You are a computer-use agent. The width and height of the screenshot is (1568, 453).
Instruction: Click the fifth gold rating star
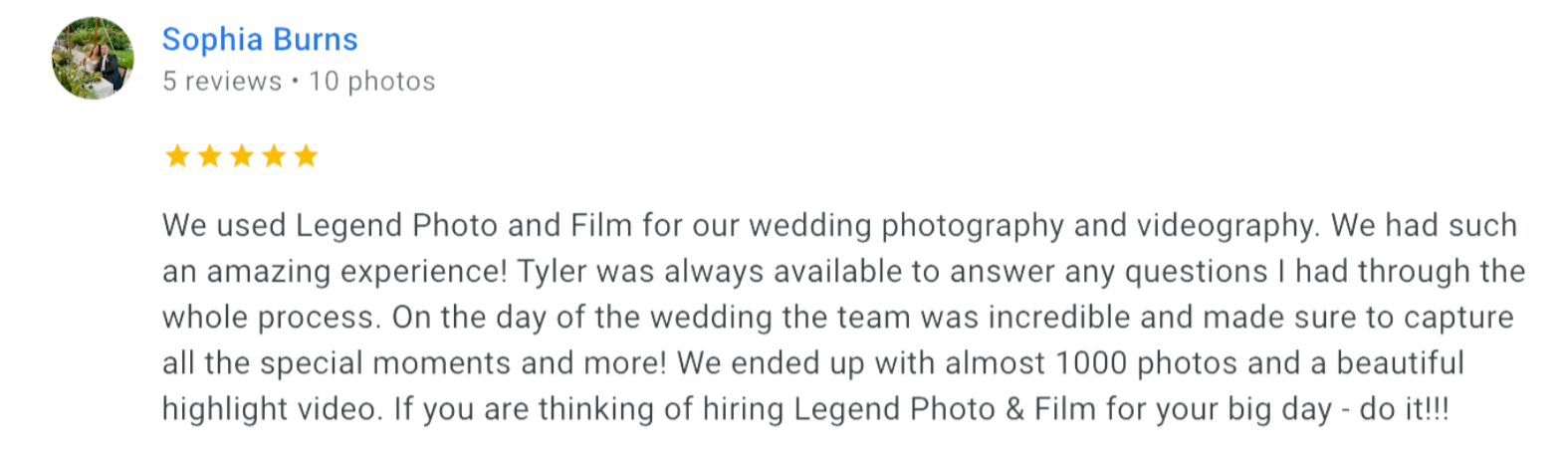click(307, 156)
